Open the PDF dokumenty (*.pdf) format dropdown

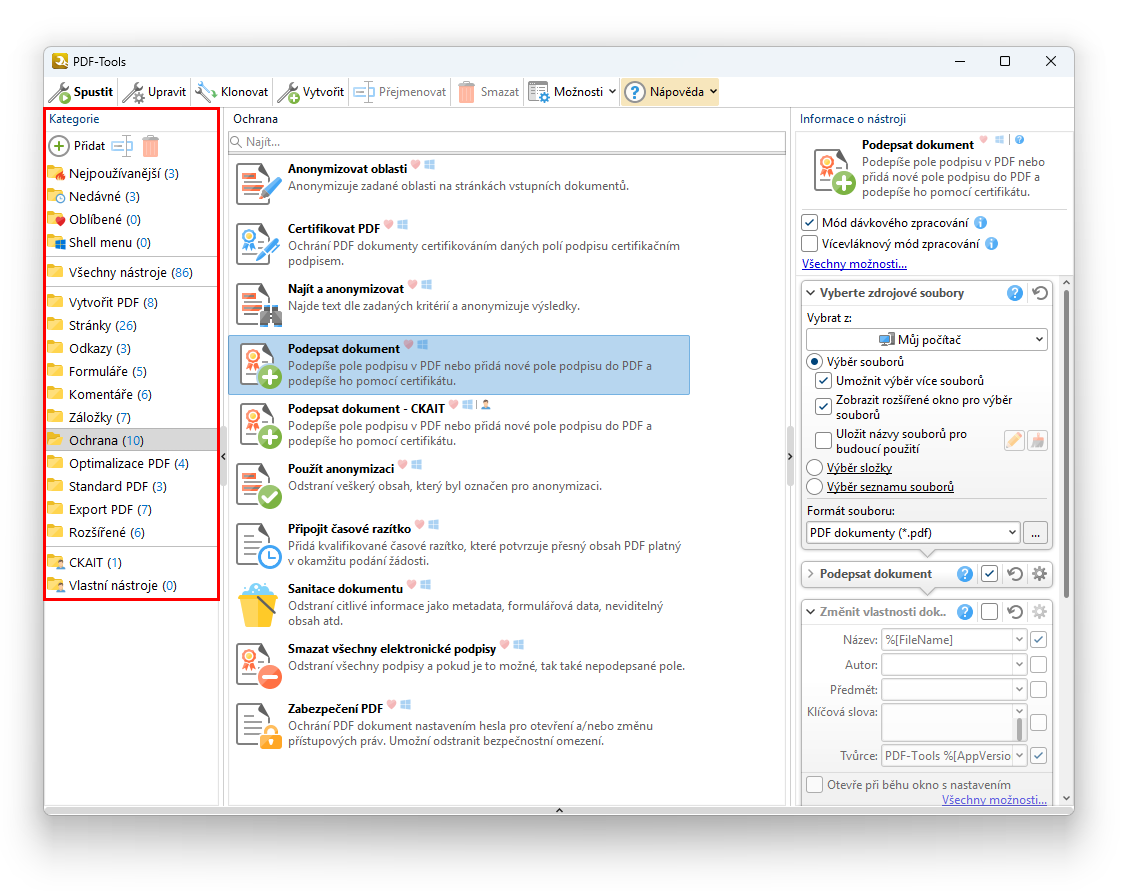click(x=913, y=533)
